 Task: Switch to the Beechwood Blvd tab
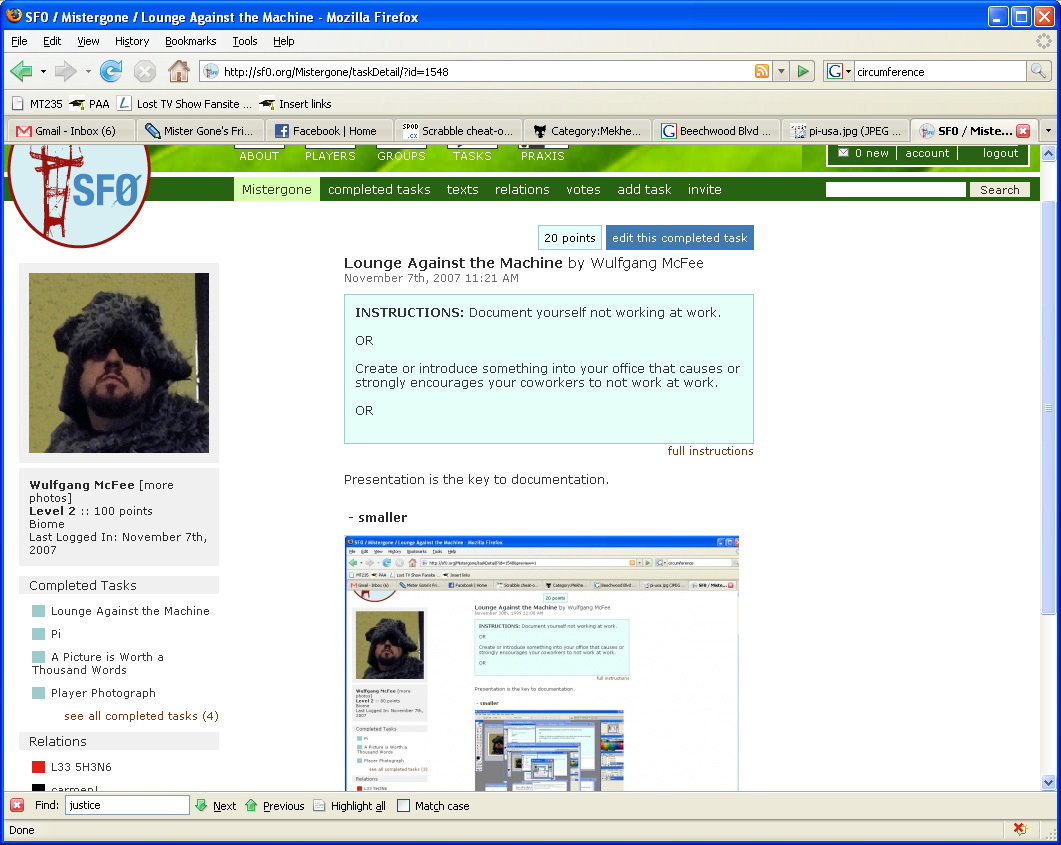point(716,131)
